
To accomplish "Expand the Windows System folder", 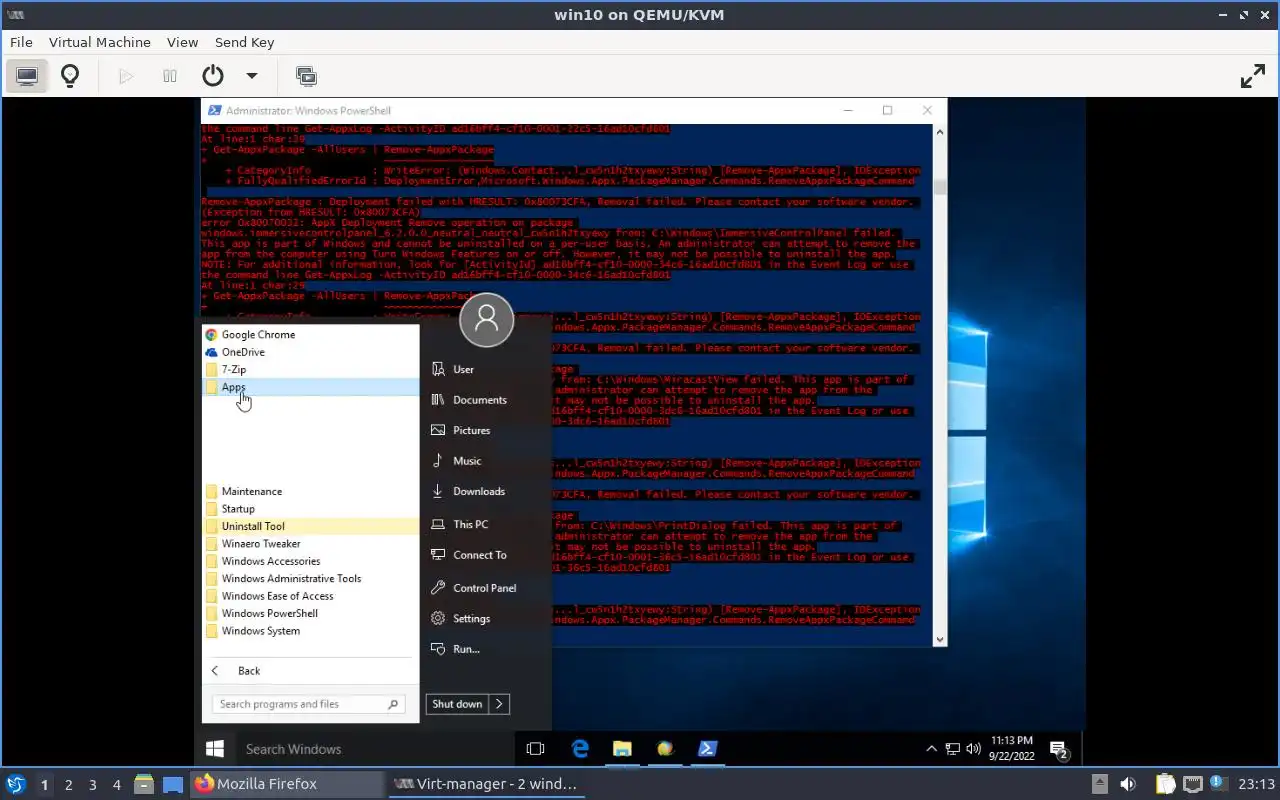I will [311, 631].
